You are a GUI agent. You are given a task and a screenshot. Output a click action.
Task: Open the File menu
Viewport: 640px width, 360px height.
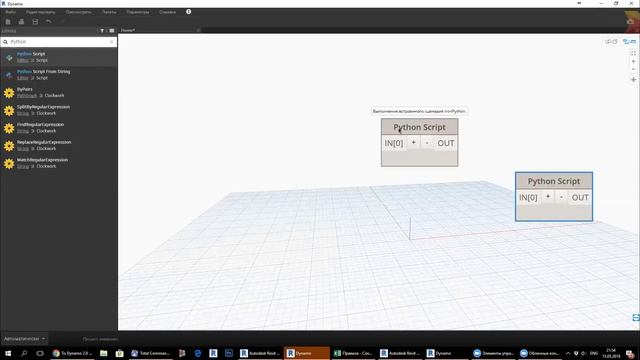tap(11, 12)
